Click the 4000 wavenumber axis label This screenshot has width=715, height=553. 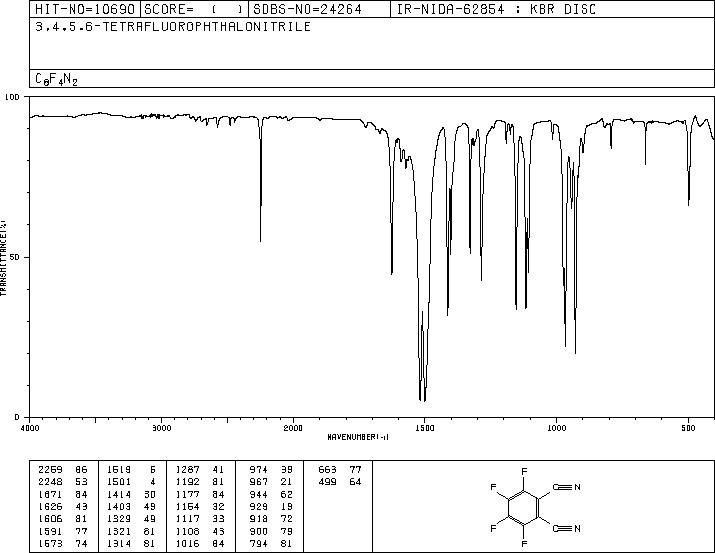30,428
